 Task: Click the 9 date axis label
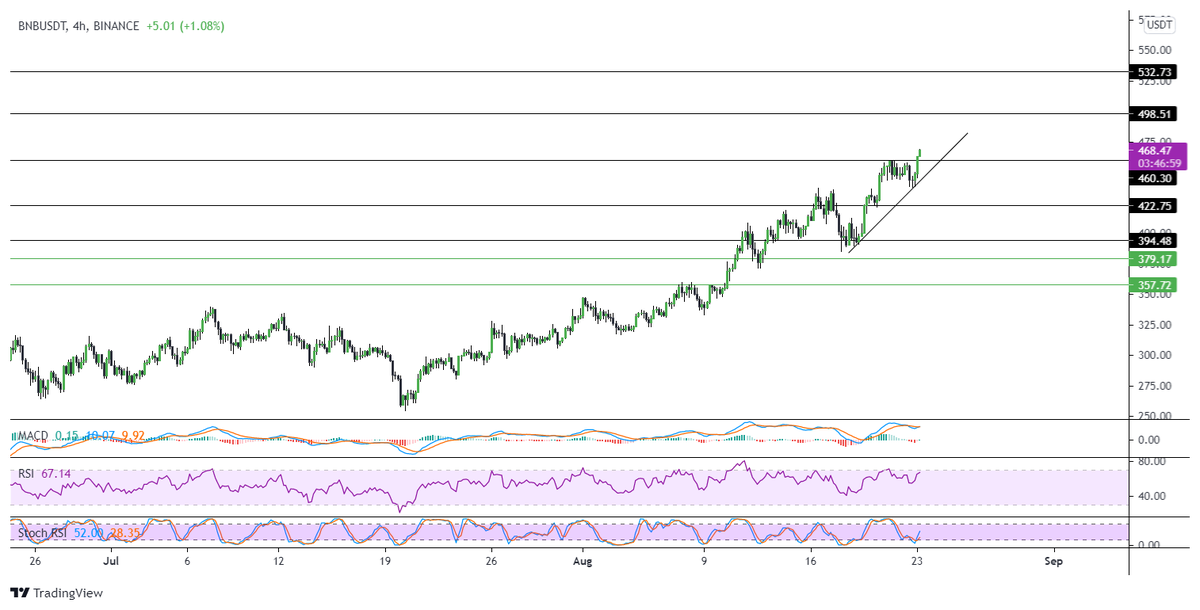(x=704, y=562)
